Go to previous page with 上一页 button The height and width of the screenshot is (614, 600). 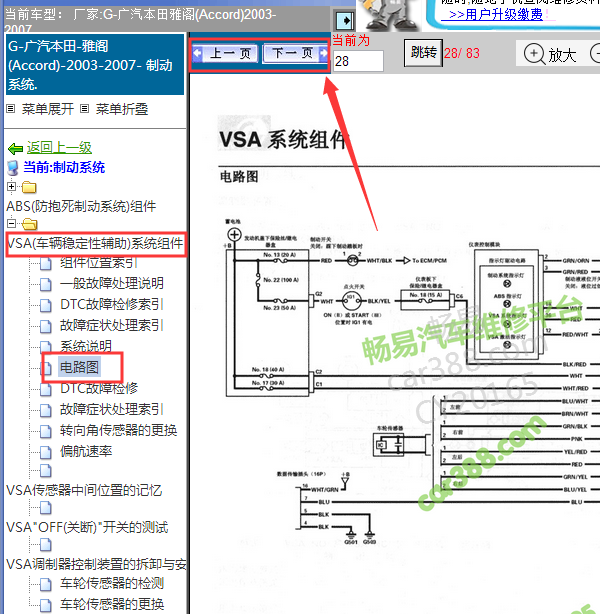point(225,53)
